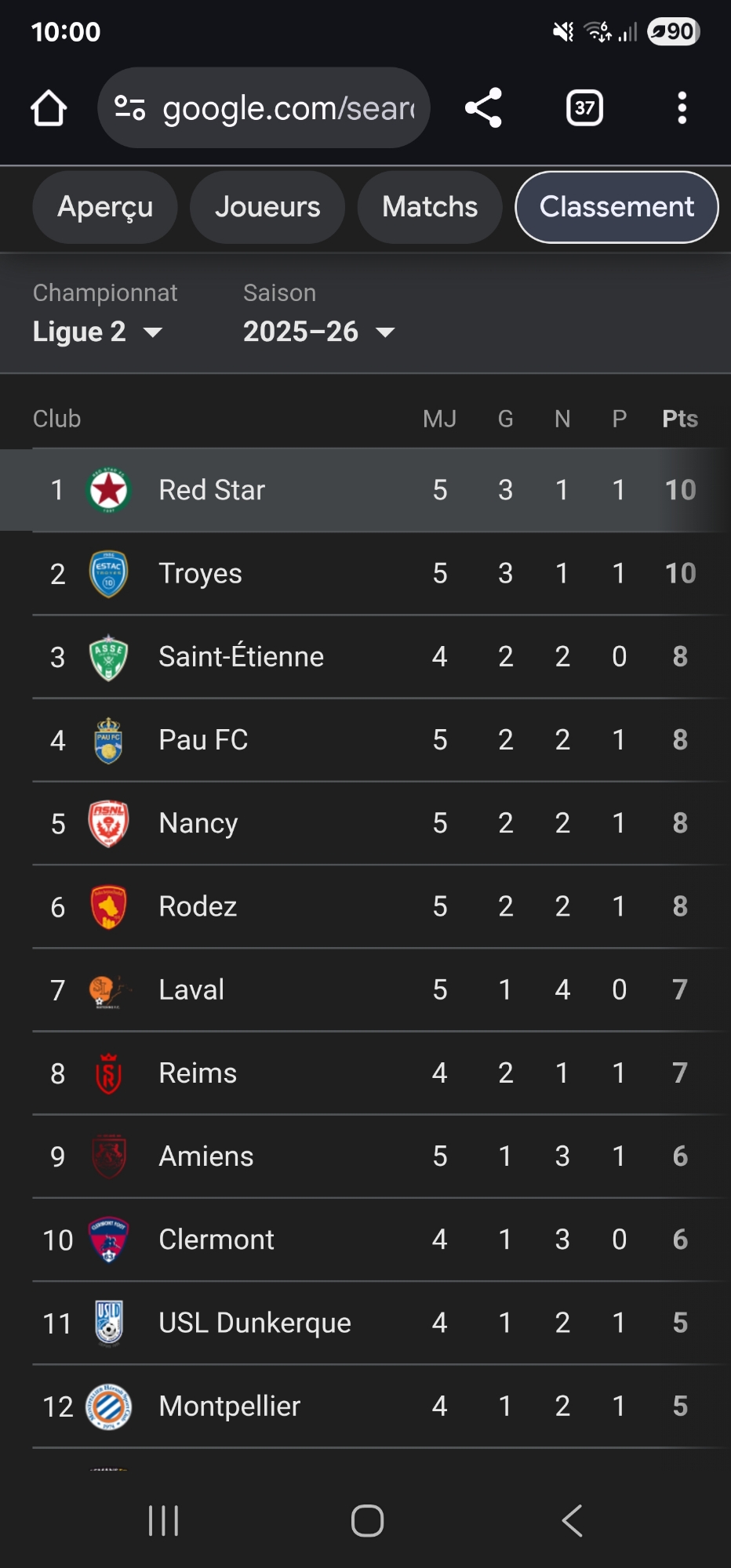Switch to the Joueurs tab
The width and height of the screenshot is (731, 1568).
coord(267,207)
